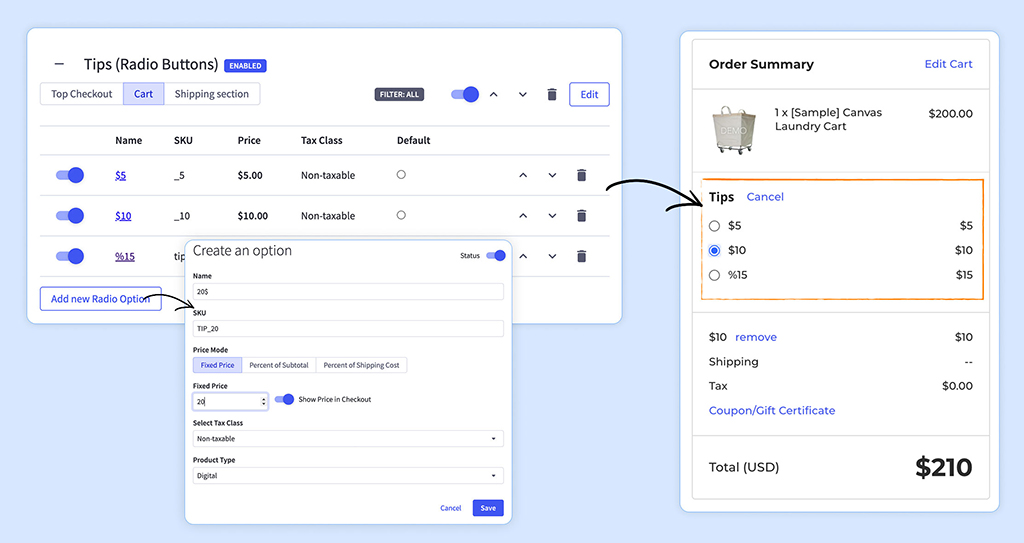Select the Cart tab
The image size is (1024, 543).
tap(144, 94)
